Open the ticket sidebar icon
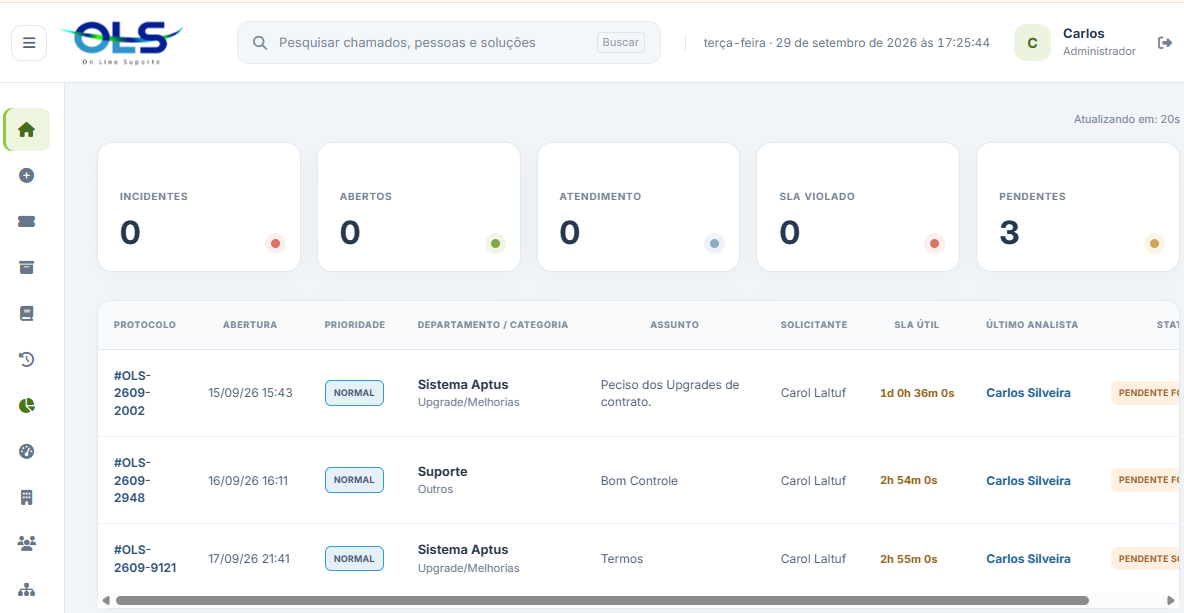This screenshot has width=1184, height=613. [26, 222]
